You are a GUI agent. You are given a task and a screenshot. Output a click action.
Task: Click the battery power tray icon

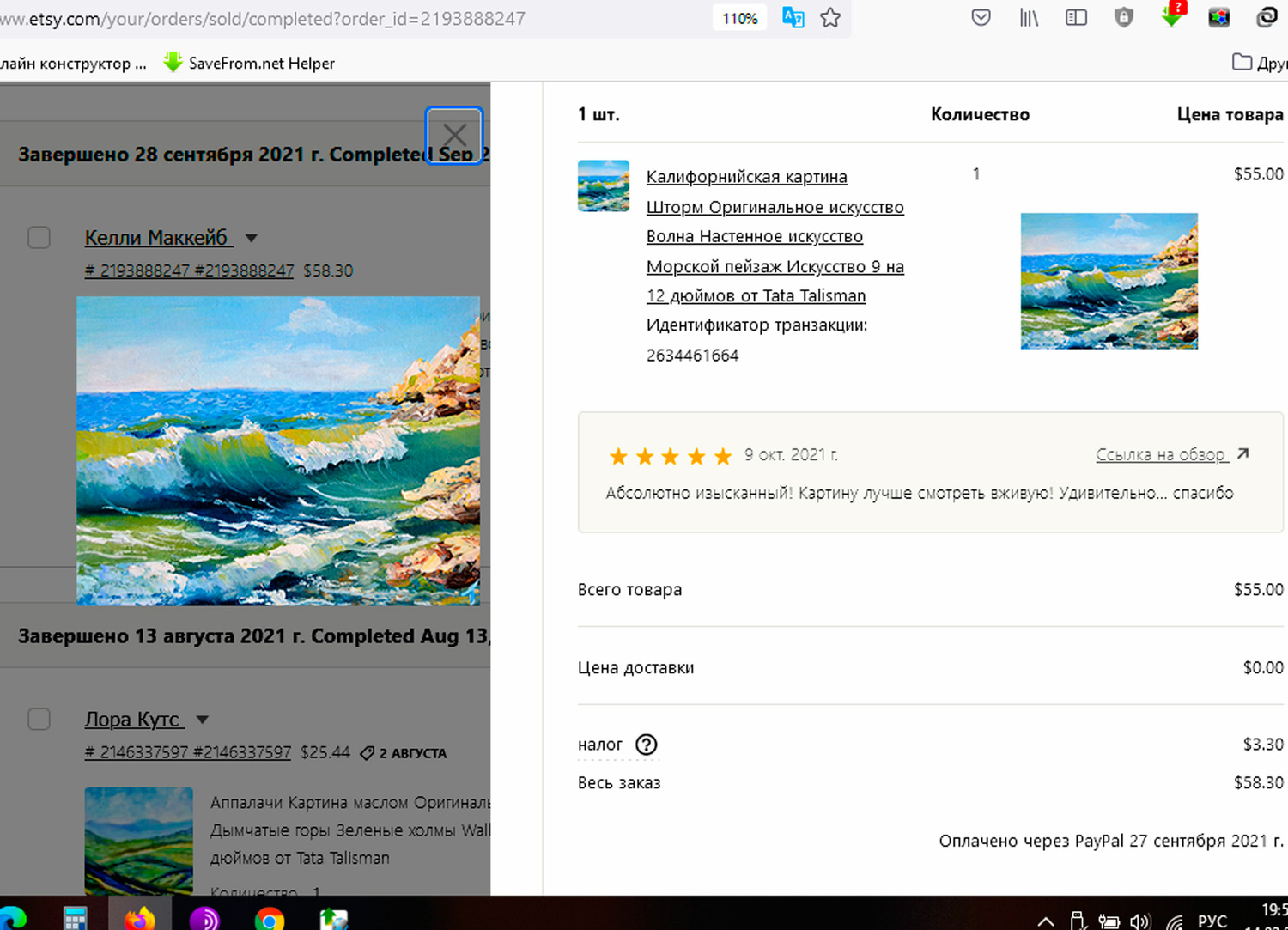coord(1109,921)
